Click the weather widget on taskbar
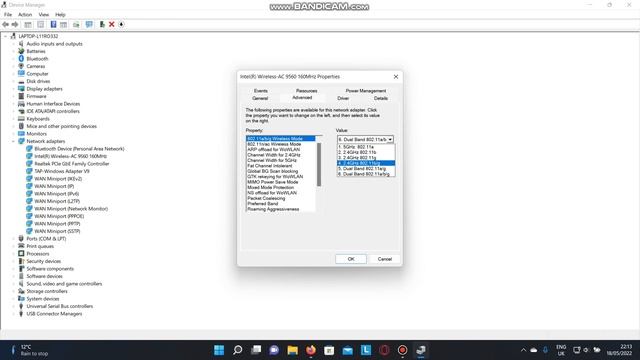The width and height of the screenshot is (640, 360). point(29,350)
